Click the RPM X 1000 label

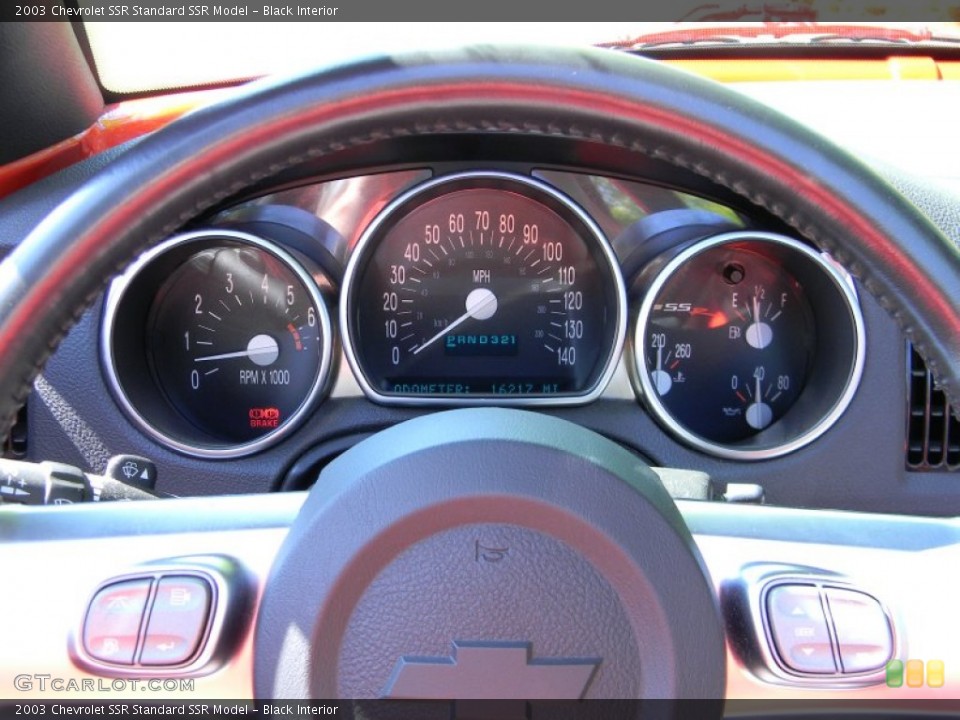pos(264,377)
